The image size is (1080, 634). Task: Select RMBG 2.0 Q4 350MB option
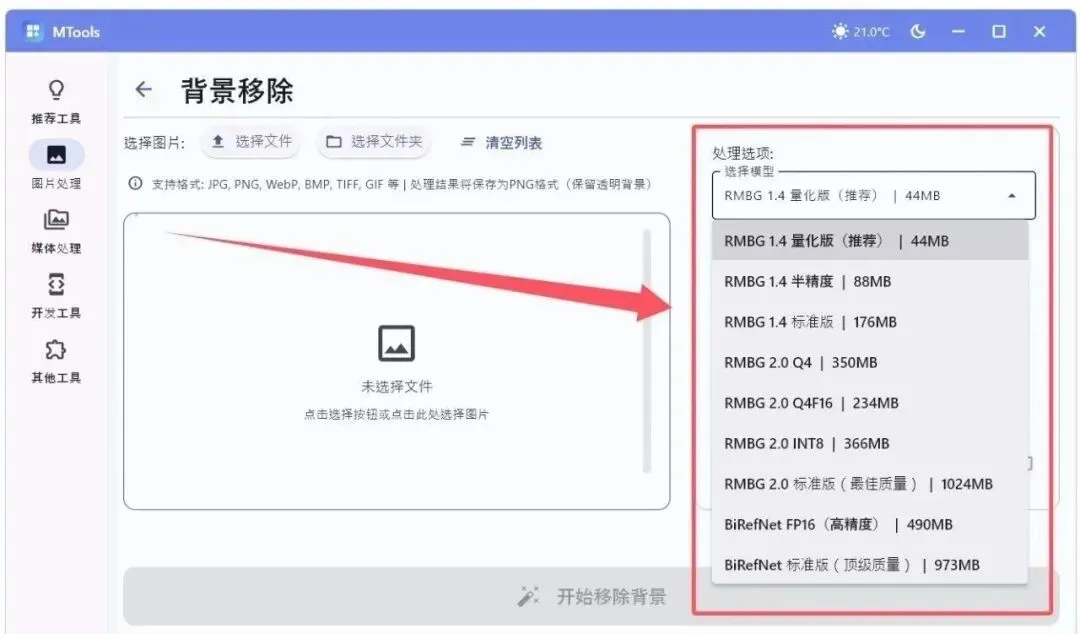tap(870, 362)
